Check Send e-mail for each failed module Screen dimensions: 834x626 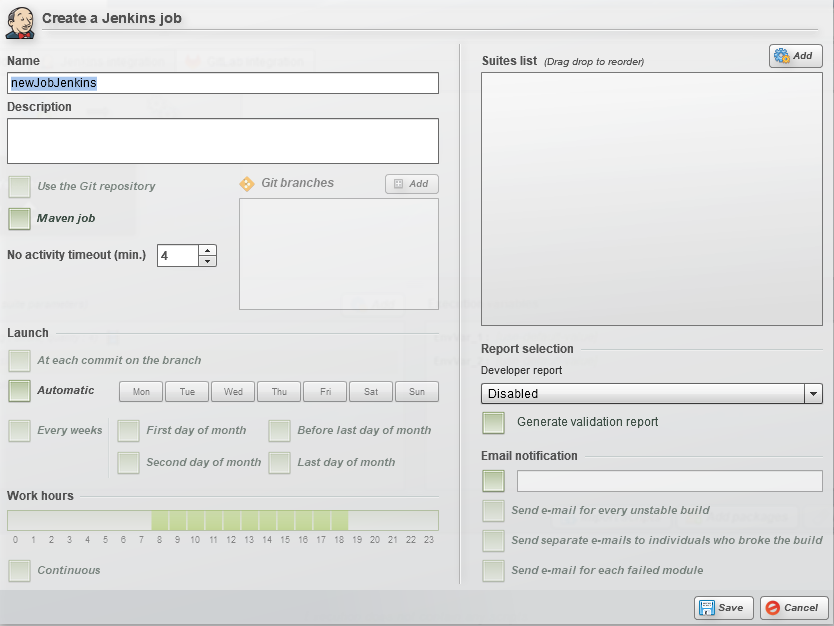pyautogui.click(x=494, y=571)
